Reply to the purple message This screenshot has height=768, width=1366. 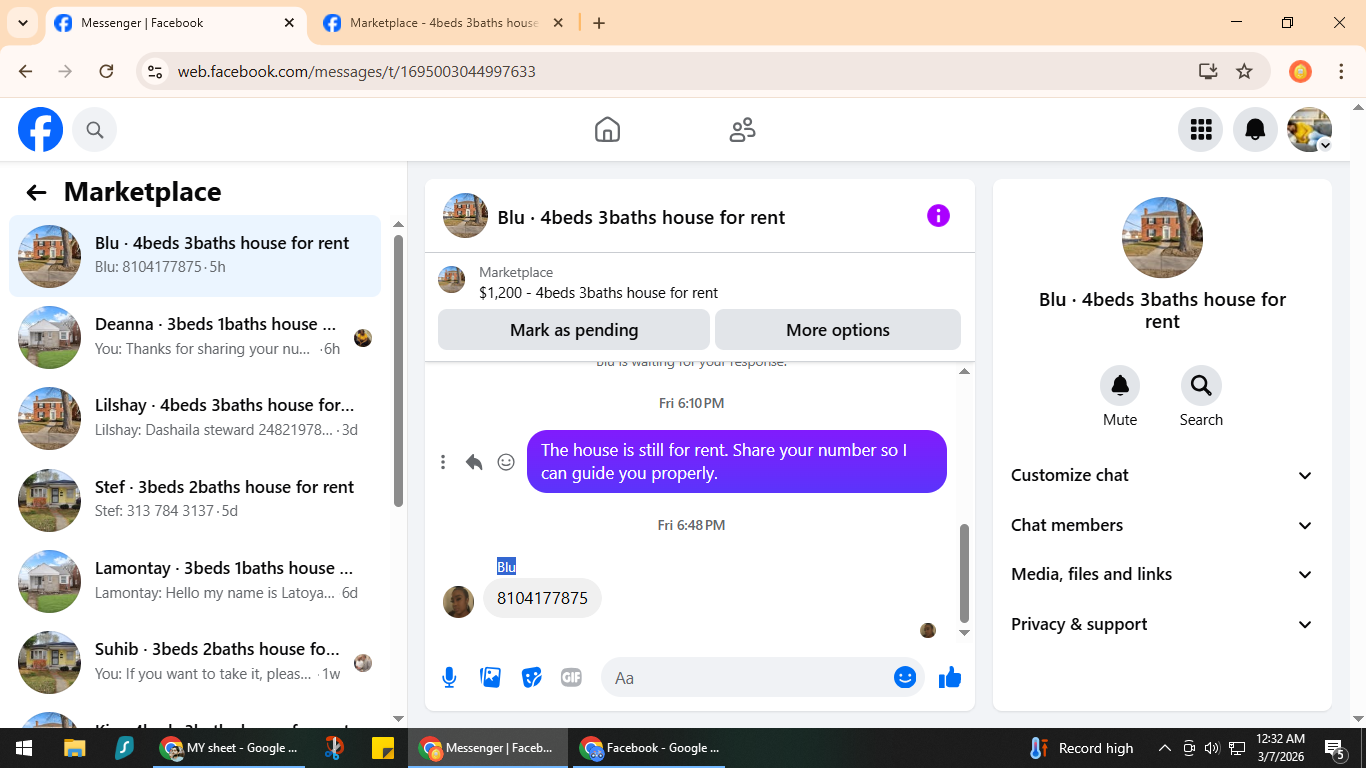tap(474, 462)
